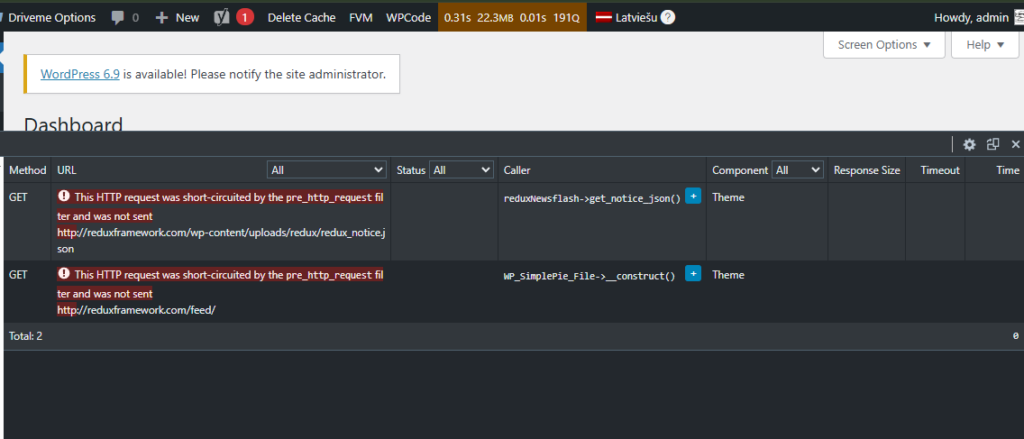The height and width of the screenshot is (439, 1024).
Task: Close the Query Monitor panel
Action: pyautogui.click(x=1015, y=144)
